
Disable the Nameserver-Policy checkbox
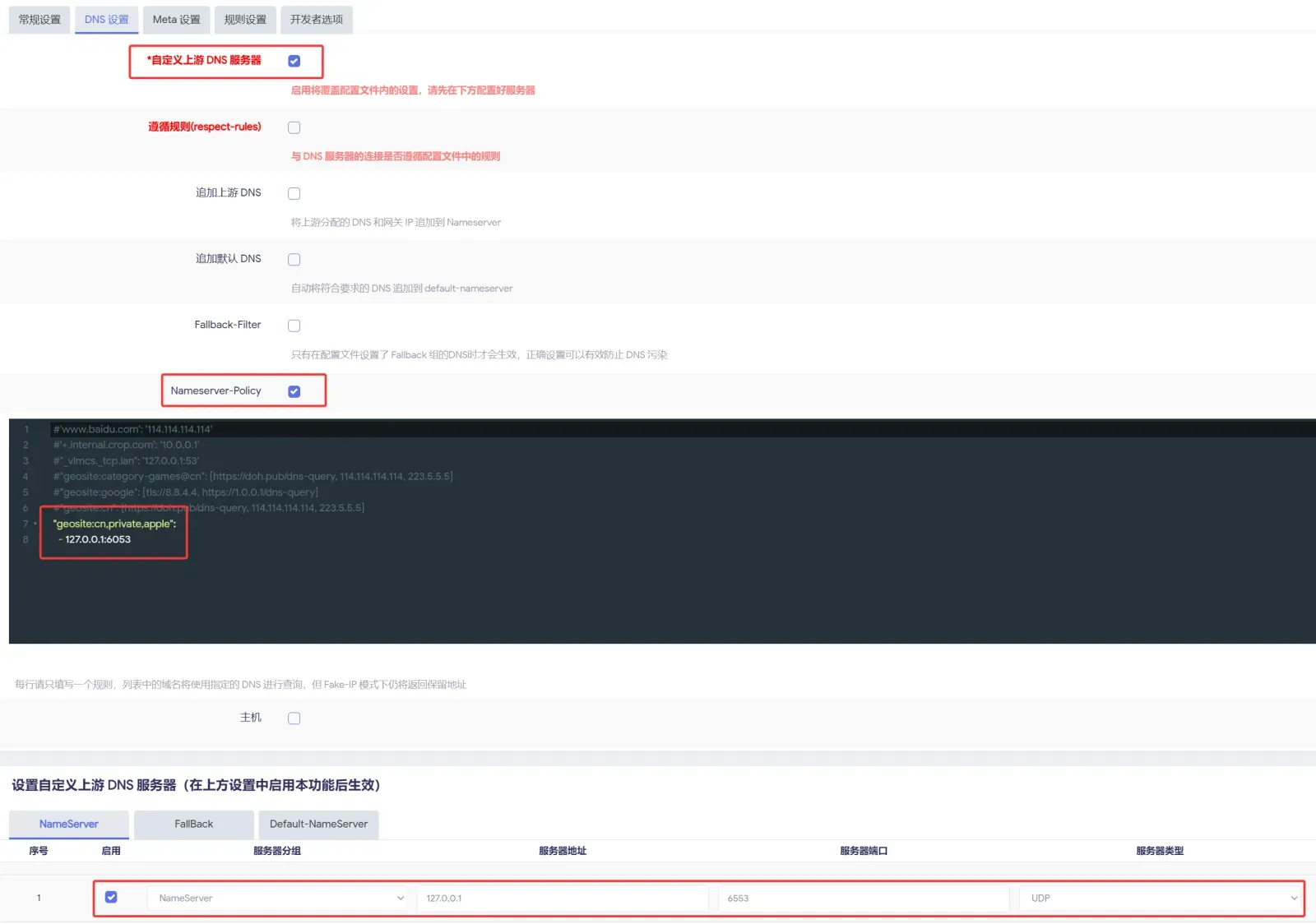click(294, 391)
